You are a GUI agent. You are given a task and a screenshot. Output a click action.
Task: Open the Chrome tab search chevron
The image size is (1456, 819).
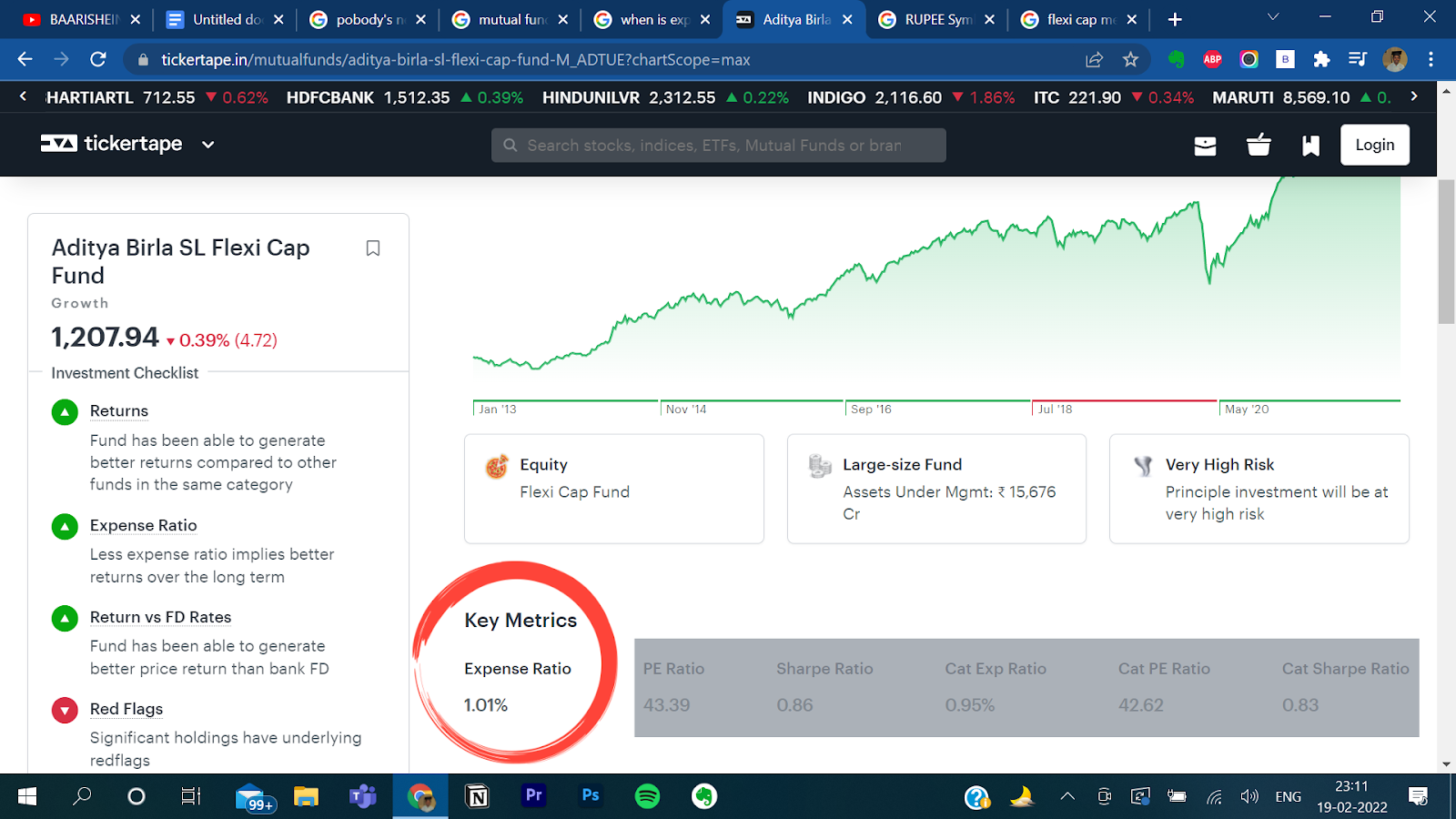tap(1273, 17)
